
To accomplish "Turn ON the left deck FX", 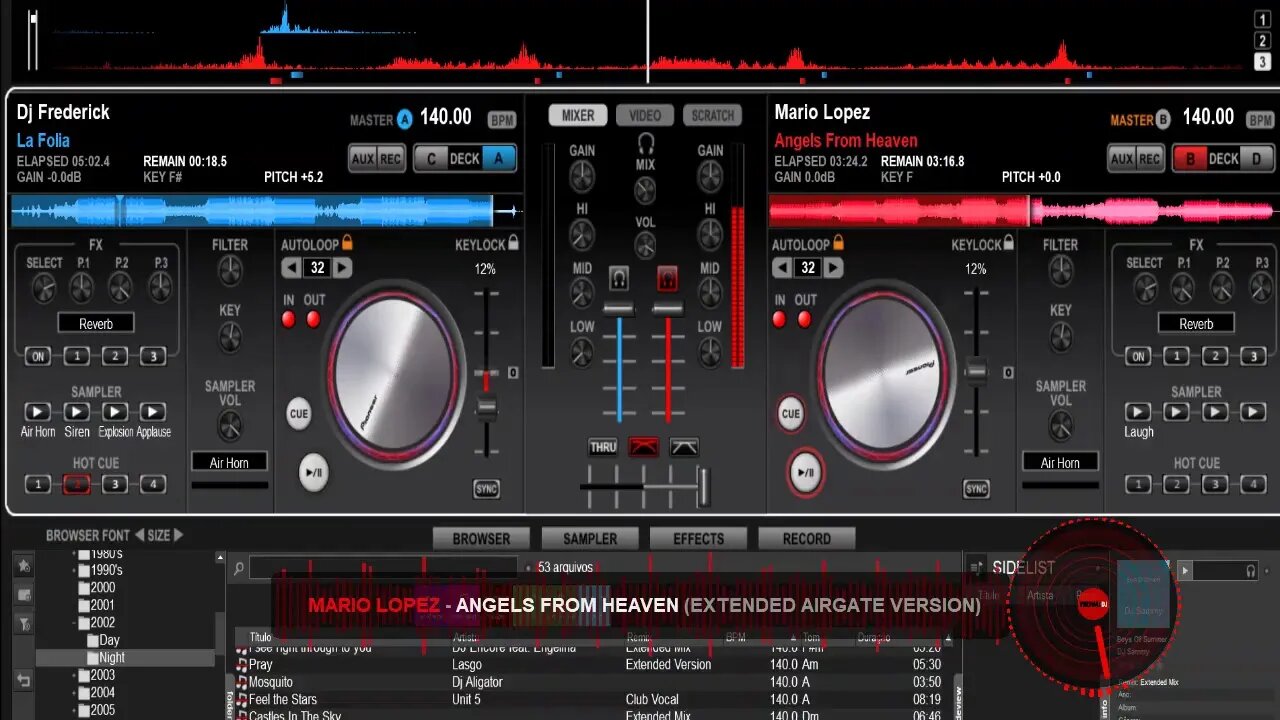I will (x=38, y=356).
